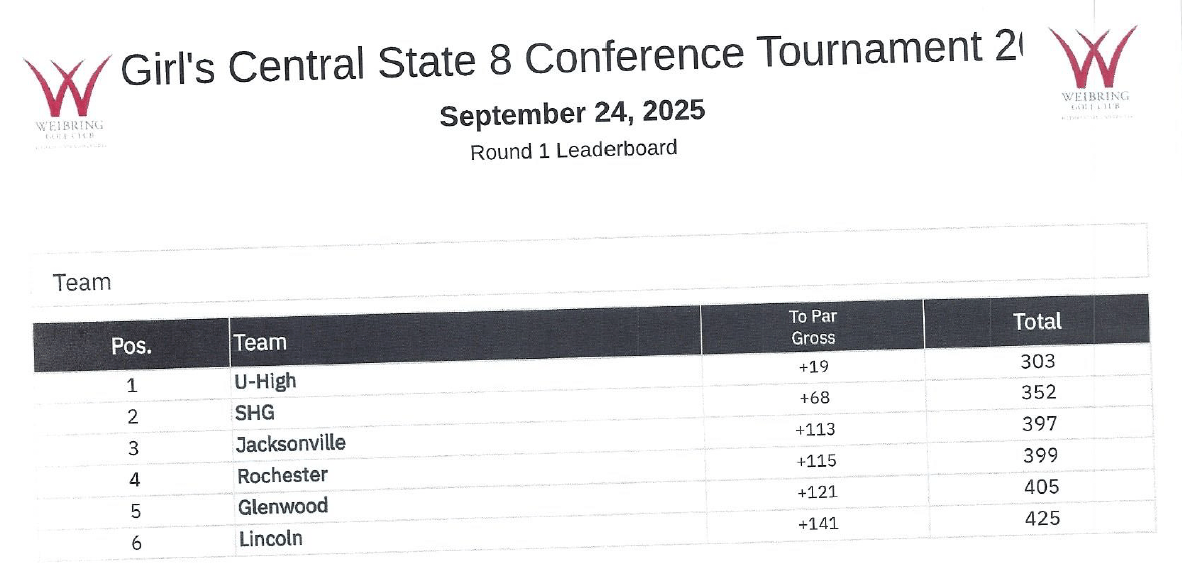Open the Jacksonville team entry
The height and width of the screenshot is (586, 1182).
click(291, 443)
